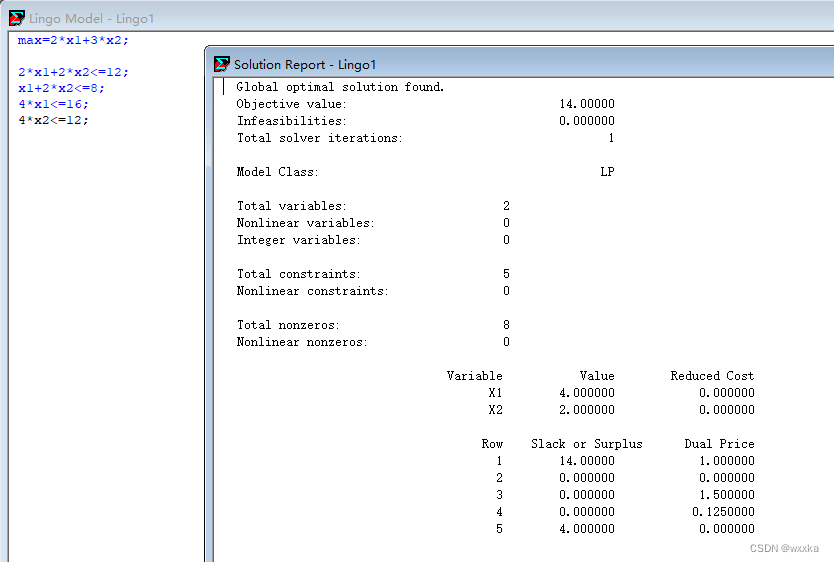Select the Total nonzeros value 8
Viewport: 834px width, 562px height.
click(x=506, y=325)
